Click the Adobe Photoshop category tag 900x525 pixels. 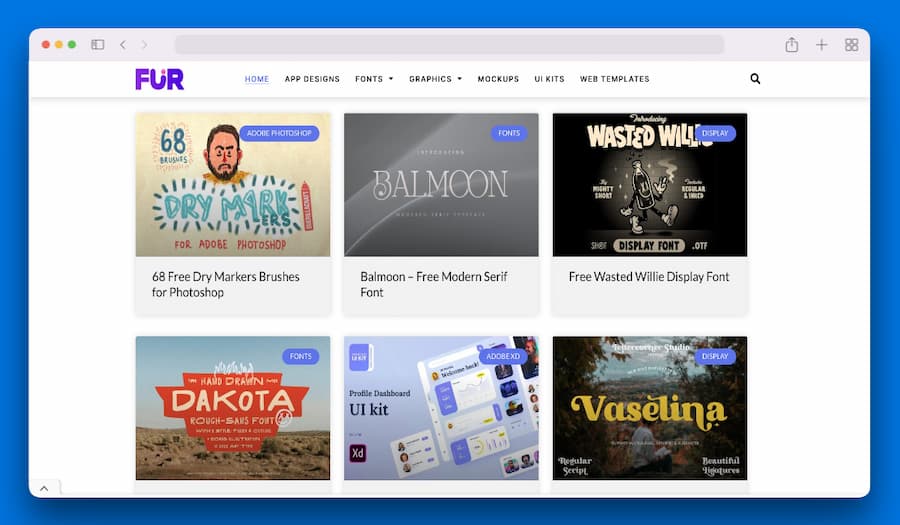279,133
